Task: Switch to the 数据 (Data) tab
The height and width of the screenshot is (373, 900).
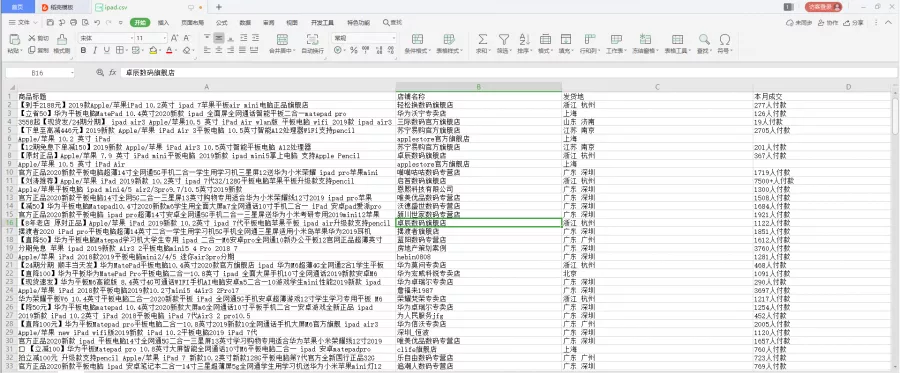Action: pyautogui.click(x=245, y=22)
